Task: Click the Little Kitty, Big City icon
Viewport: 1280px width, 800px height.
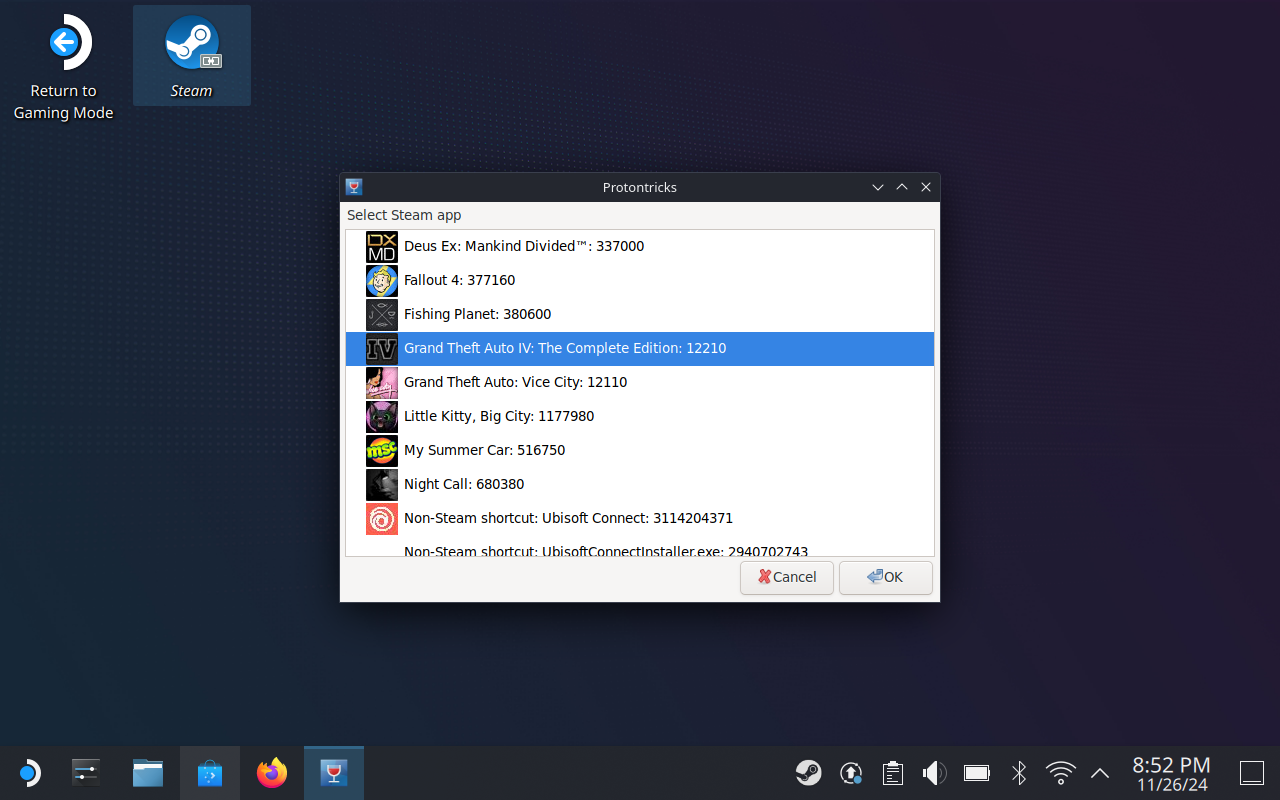Action: coord(382,416)
